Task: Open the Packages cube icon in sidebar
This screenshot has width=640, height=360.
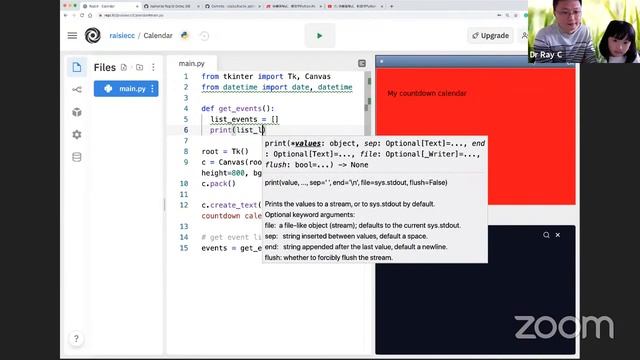Action: pyautogui.click(x=77, y=112)
